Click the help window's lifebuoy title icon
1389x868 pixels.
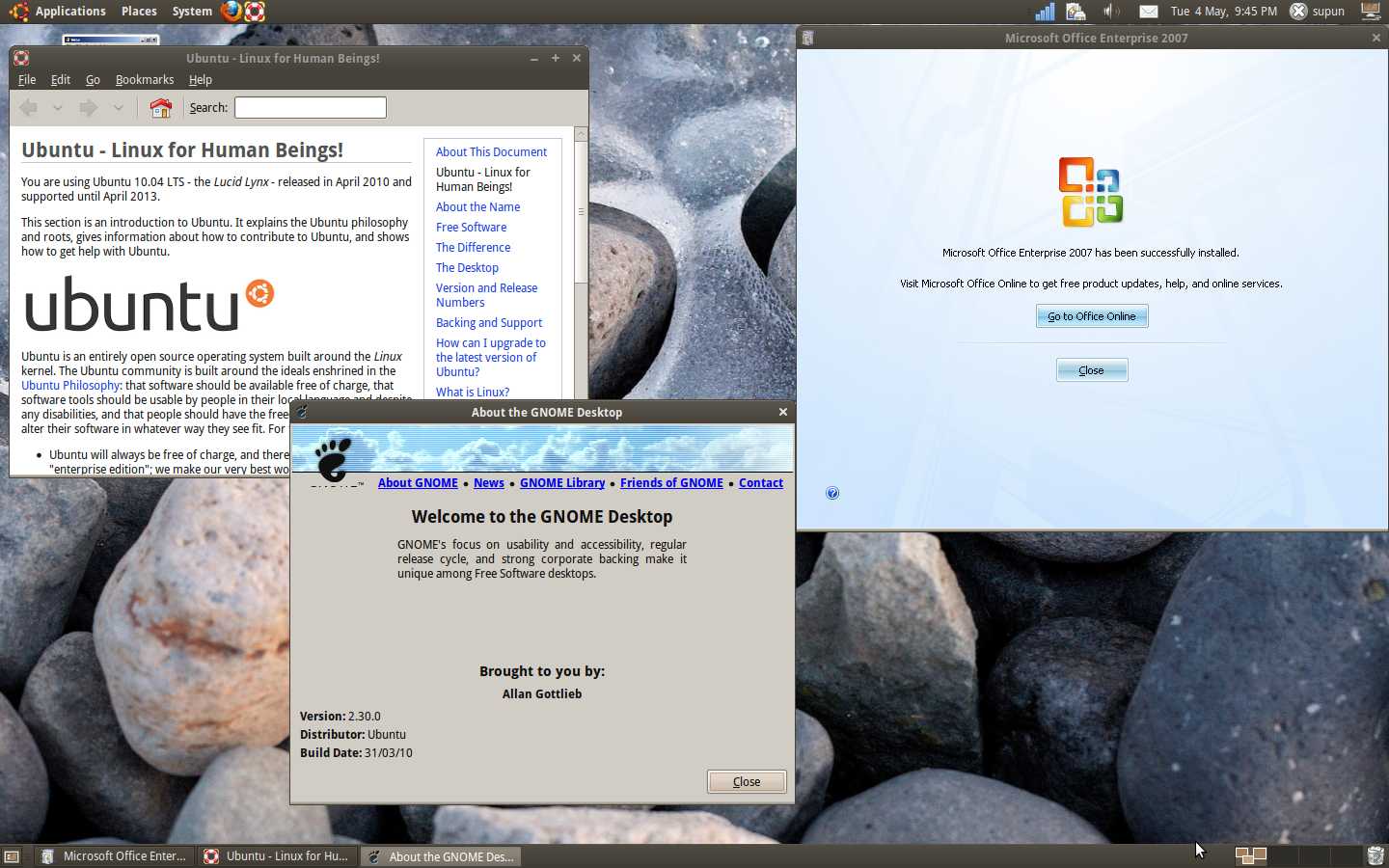tap(21, 58)
